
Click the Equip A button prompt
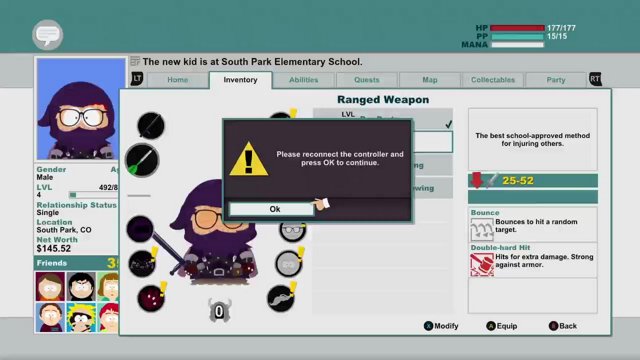pyautogui.click(x=502, y=326)
